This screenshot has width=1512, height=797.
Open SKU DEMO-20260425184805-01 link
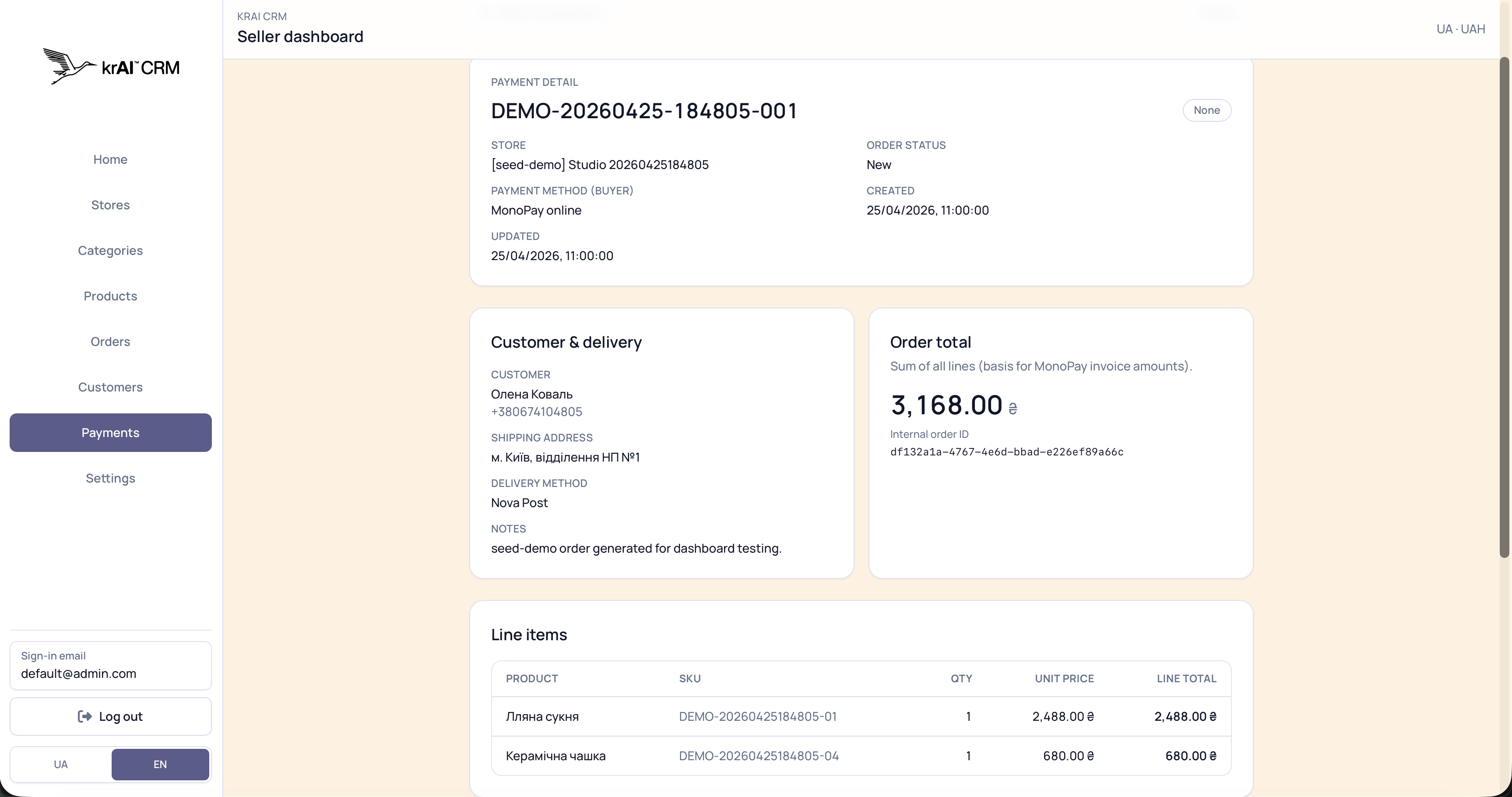(x=758, y=716)
